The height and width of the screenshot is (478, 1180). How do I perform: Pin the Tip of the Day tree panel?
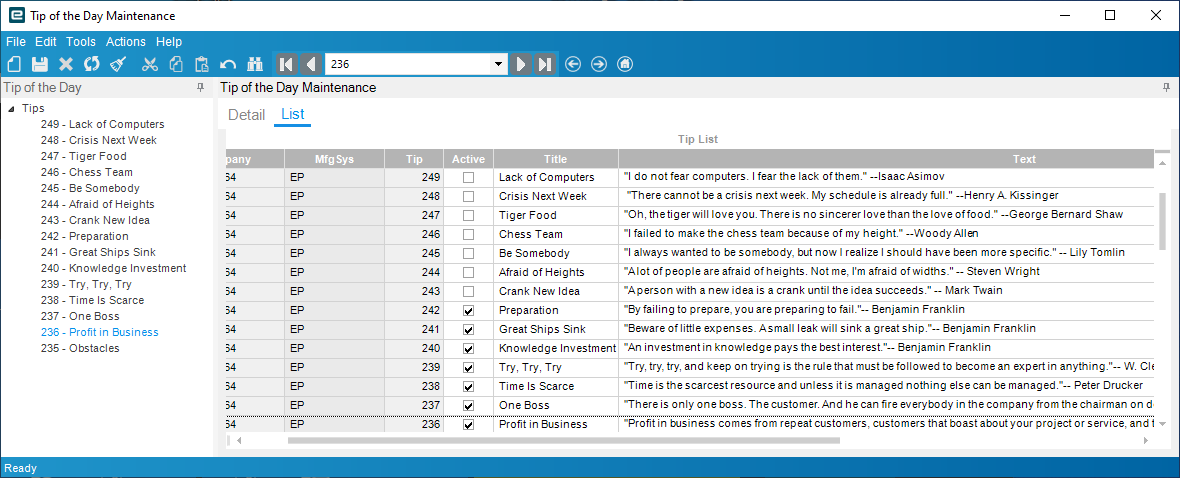(x=200, y=88)
